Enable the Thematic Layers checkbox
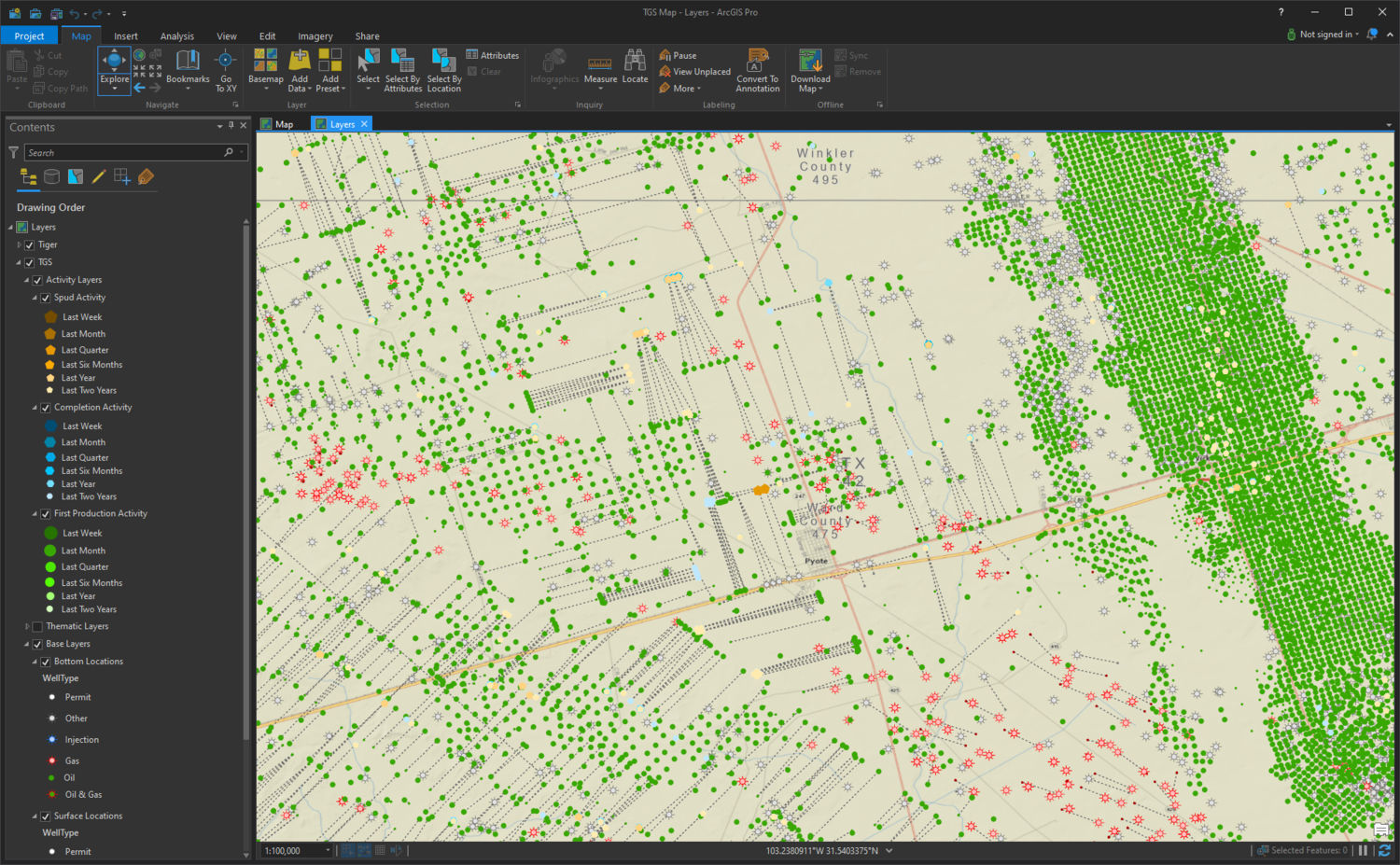The image size is (1400, 865). 37,627
